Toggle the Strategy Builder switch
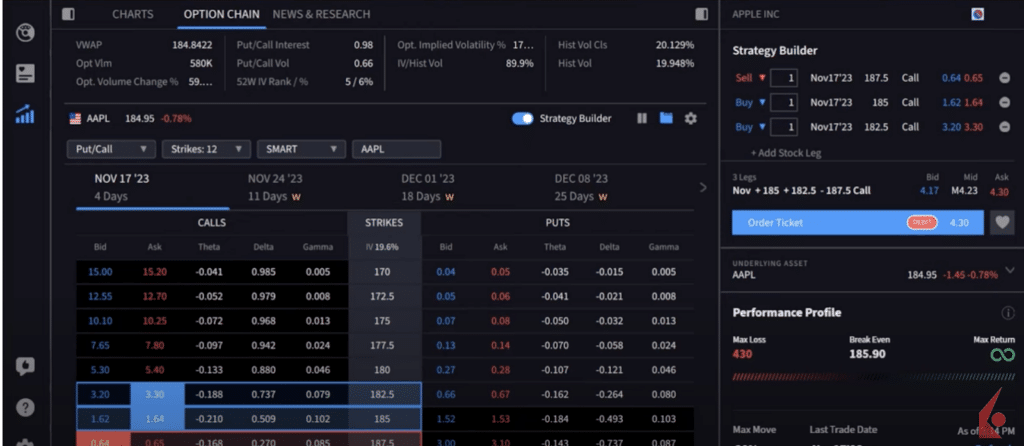Image resolution: width=1024 pixels, height=446 pixels. (x=522, y=118)
